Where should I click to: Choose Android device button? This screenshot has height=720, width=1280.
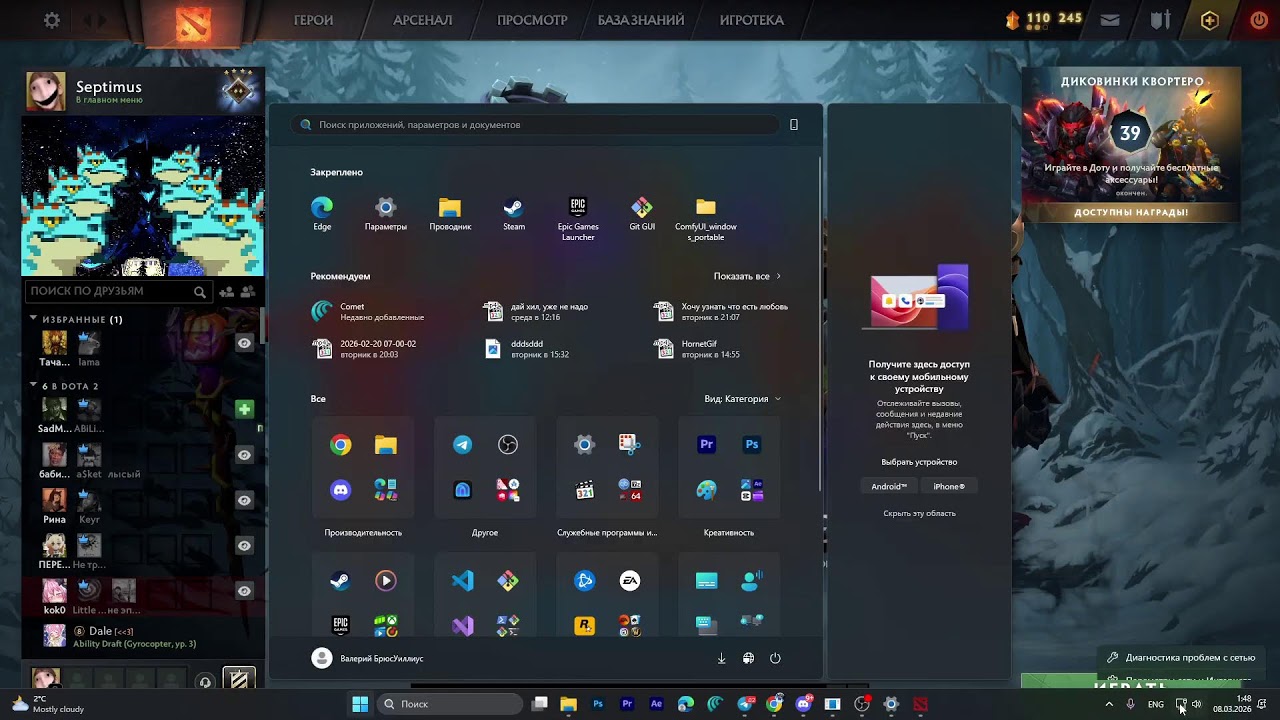[889, 487]
